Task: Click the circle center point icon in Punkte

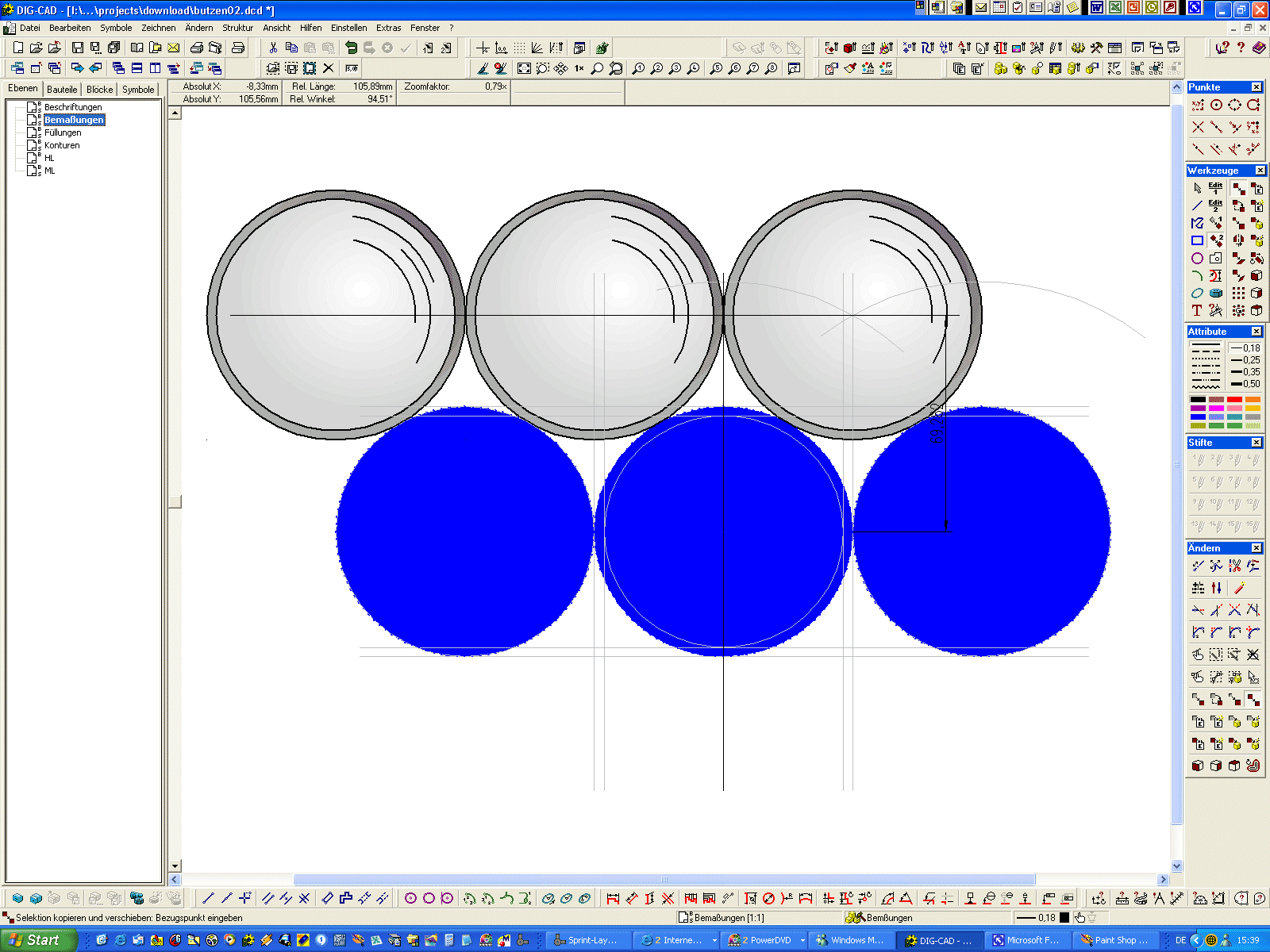Action: pos(1216,105)
